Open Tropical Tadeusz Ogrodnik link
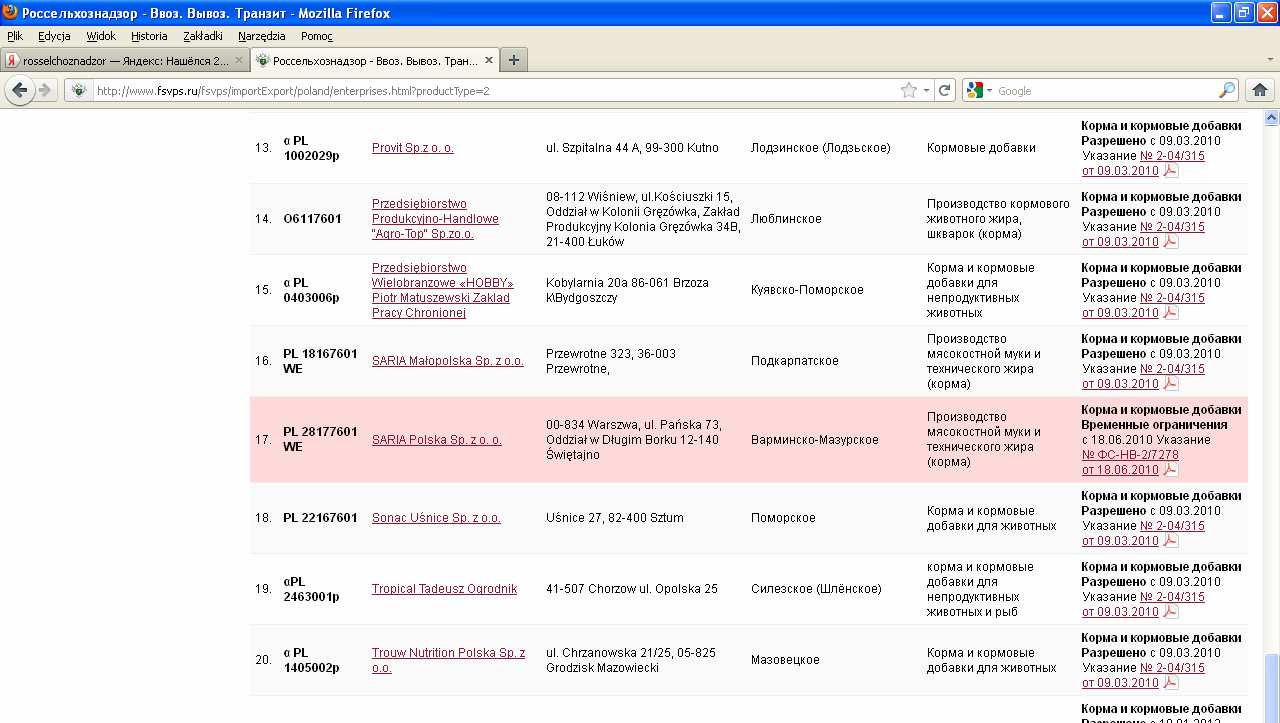Screen dimensions: 1280x723 [444, 589]
